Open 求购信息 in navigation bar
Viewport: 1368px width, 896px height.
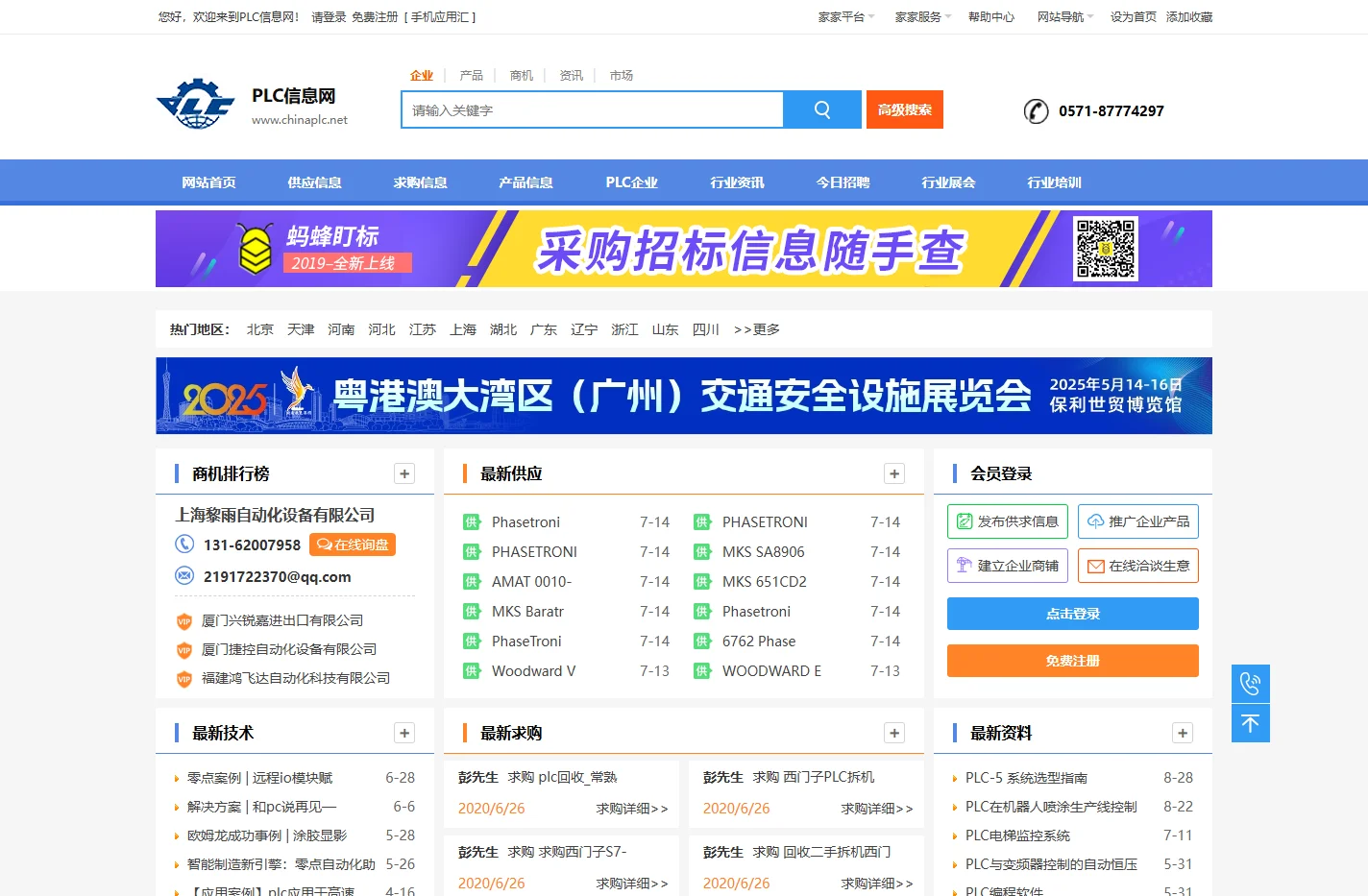pos(420,182)
